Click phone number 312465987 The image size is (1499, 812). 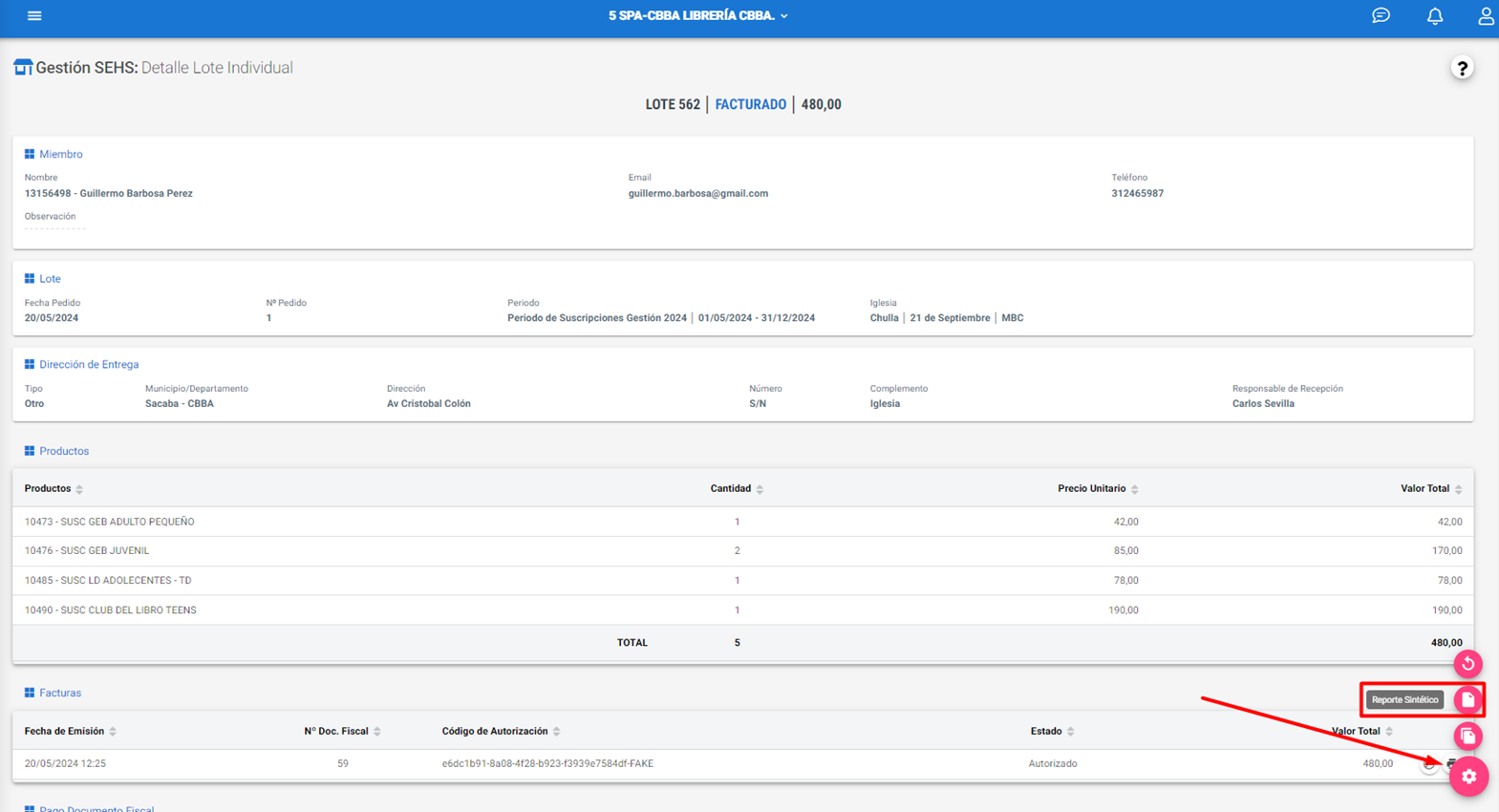point(1137,193)
